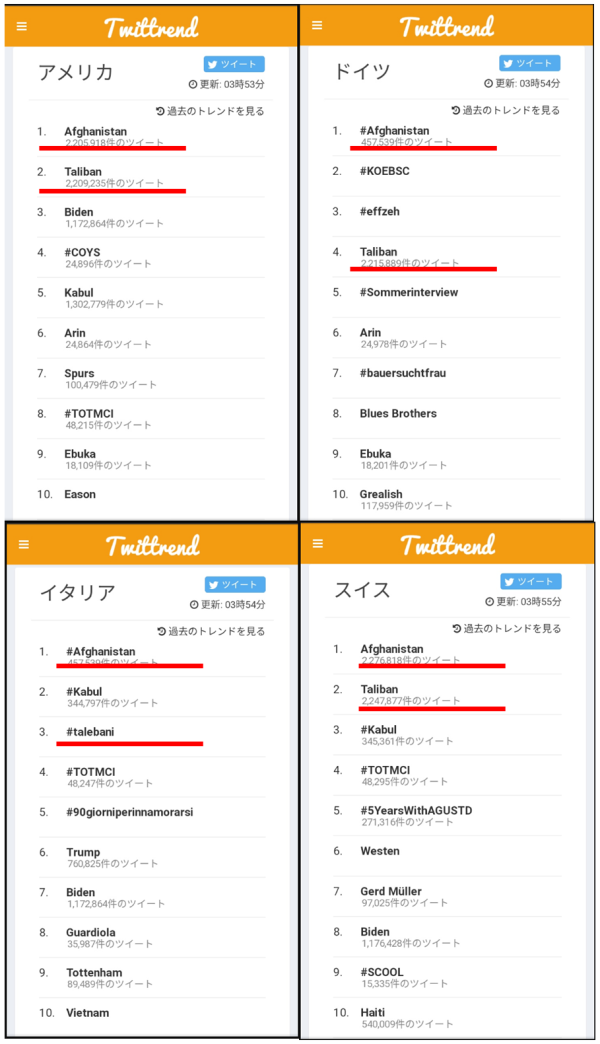600x1044 pixels.
Task: Open hamburger menu in スイス panel
Action: click(318, 543)
